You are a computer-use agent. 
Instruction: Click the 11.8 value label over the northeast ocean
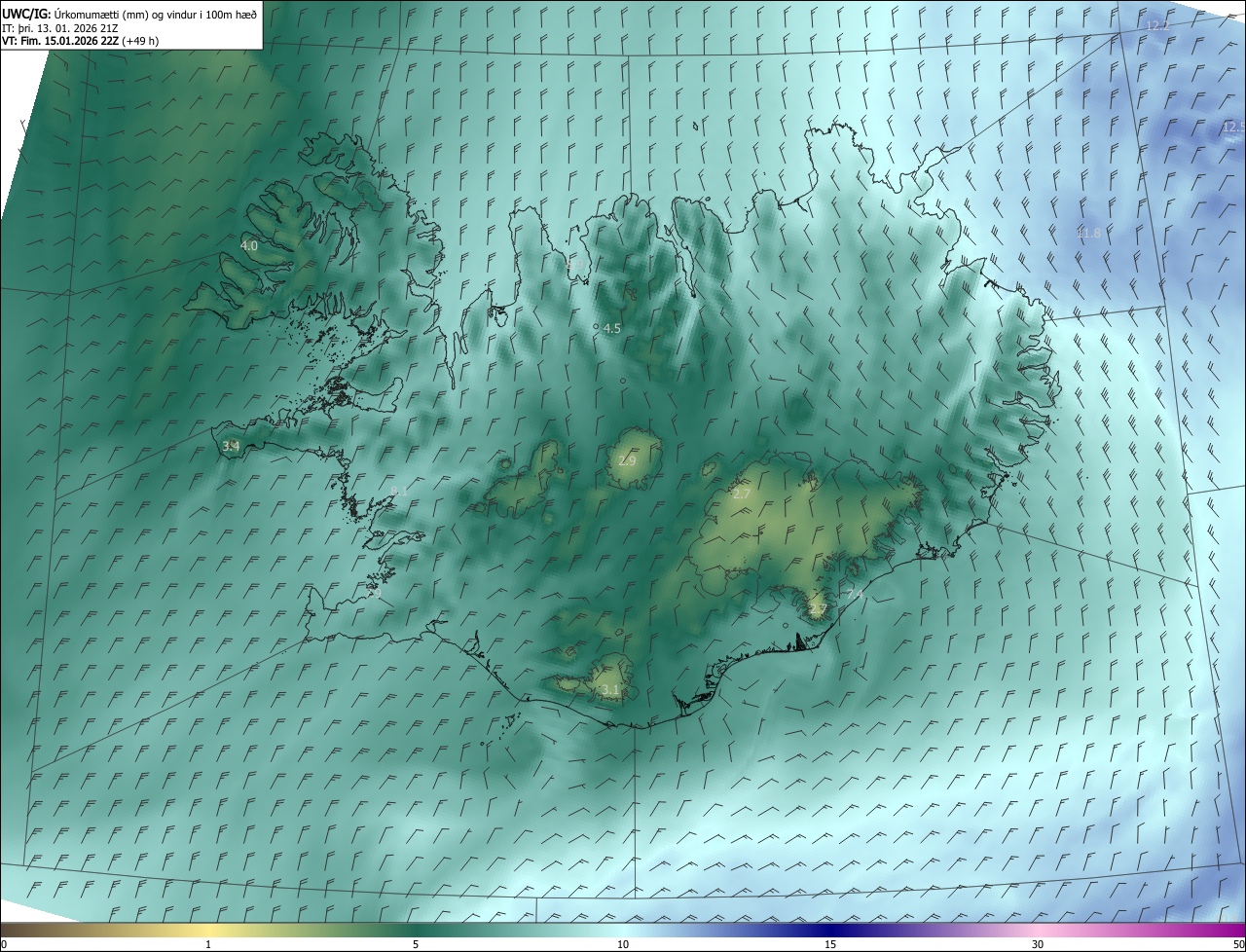pyautogui.click(x=1089, y=234)
